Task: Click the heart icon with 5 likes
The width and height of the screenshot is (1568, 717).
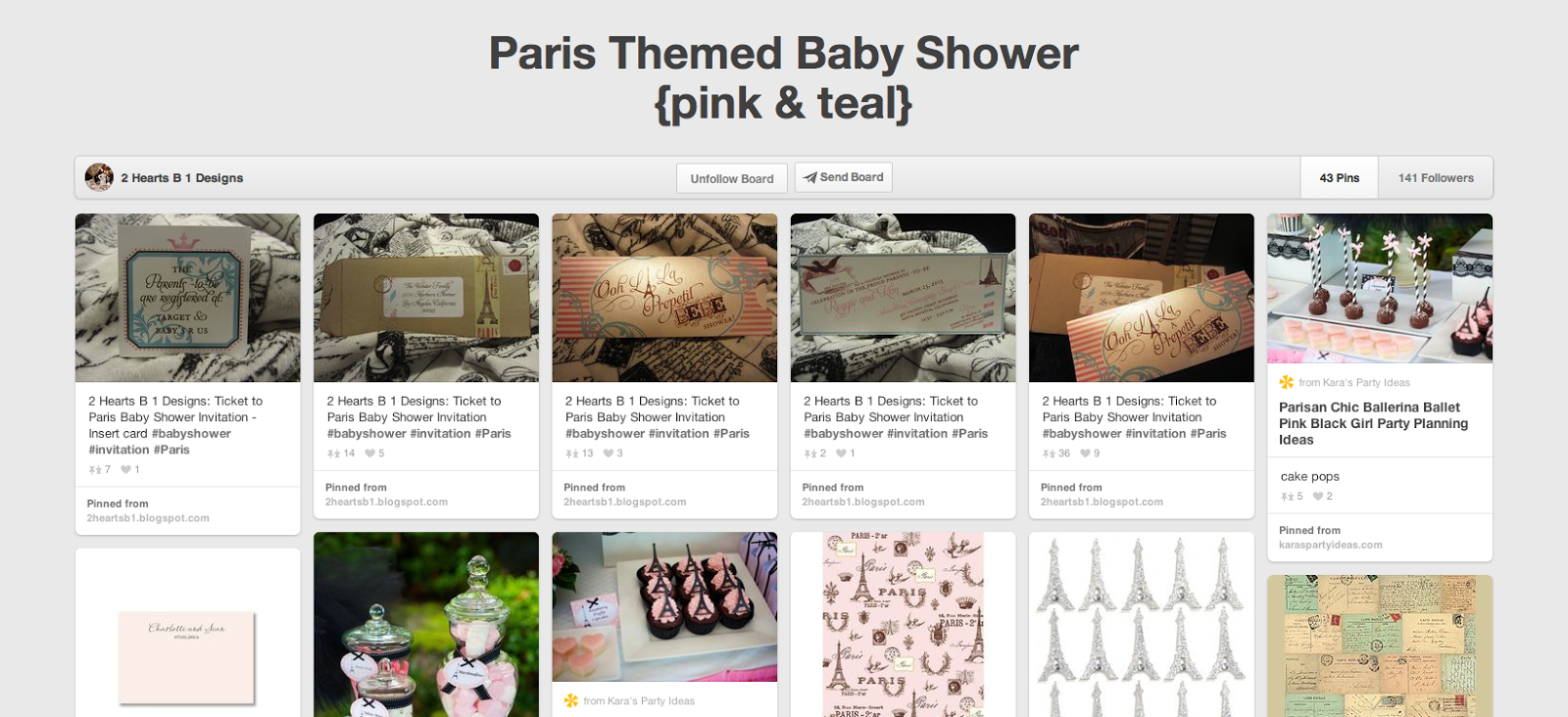Action: pyautogui.click(x=370, y=454)
